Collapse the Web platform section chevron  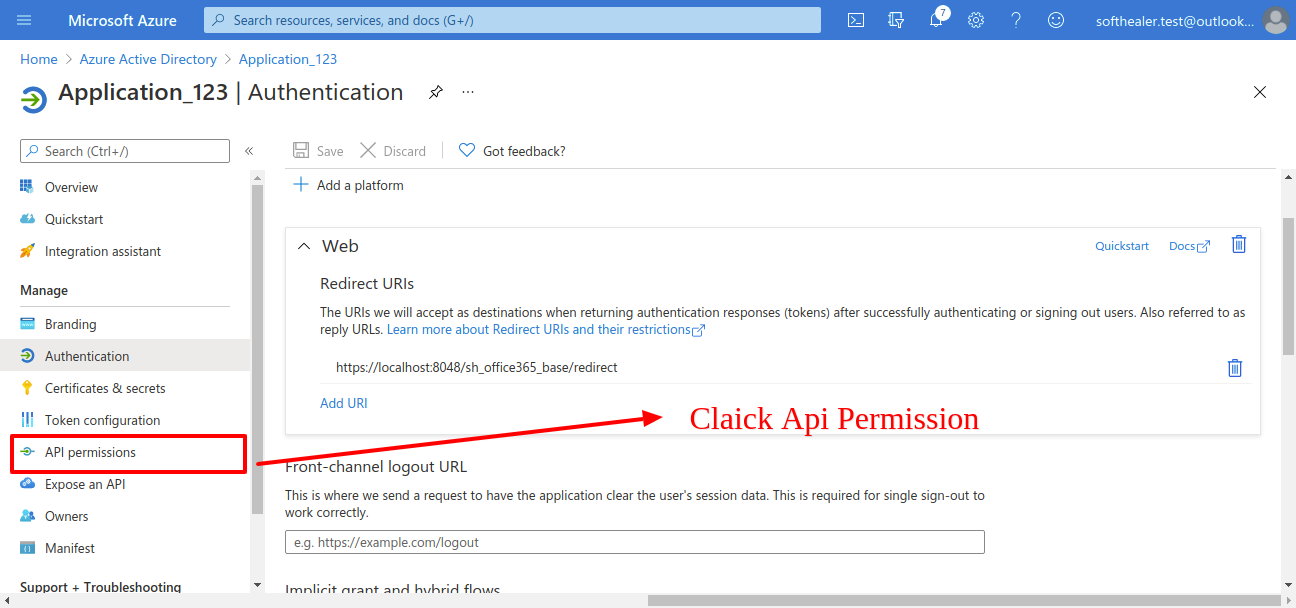[x=305, y=246]
